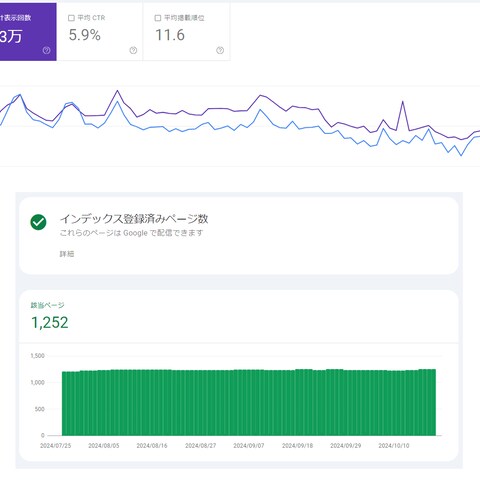Click the green checkmark status icon
480x480 pixels.
coord(38,222)
